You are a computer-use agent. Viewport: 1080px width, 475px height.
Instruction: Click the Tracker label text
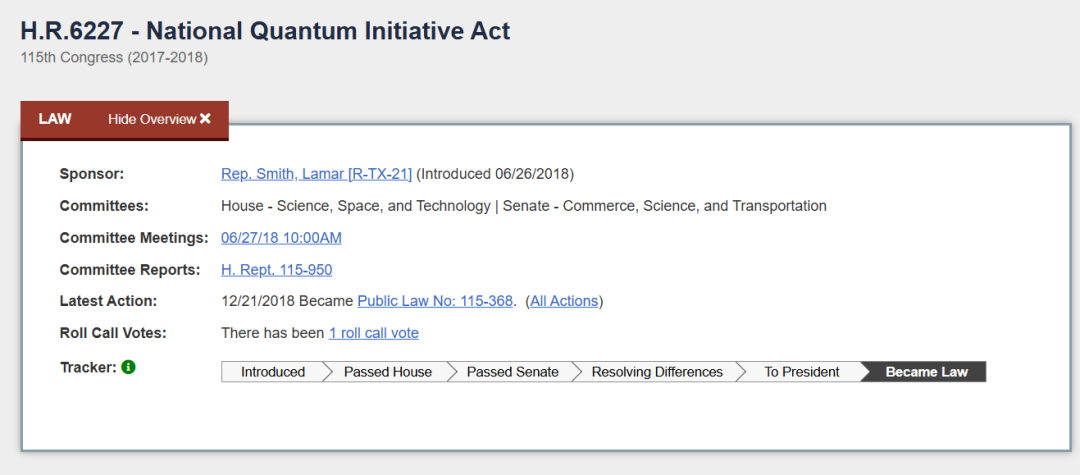click(x=88, y=367)
